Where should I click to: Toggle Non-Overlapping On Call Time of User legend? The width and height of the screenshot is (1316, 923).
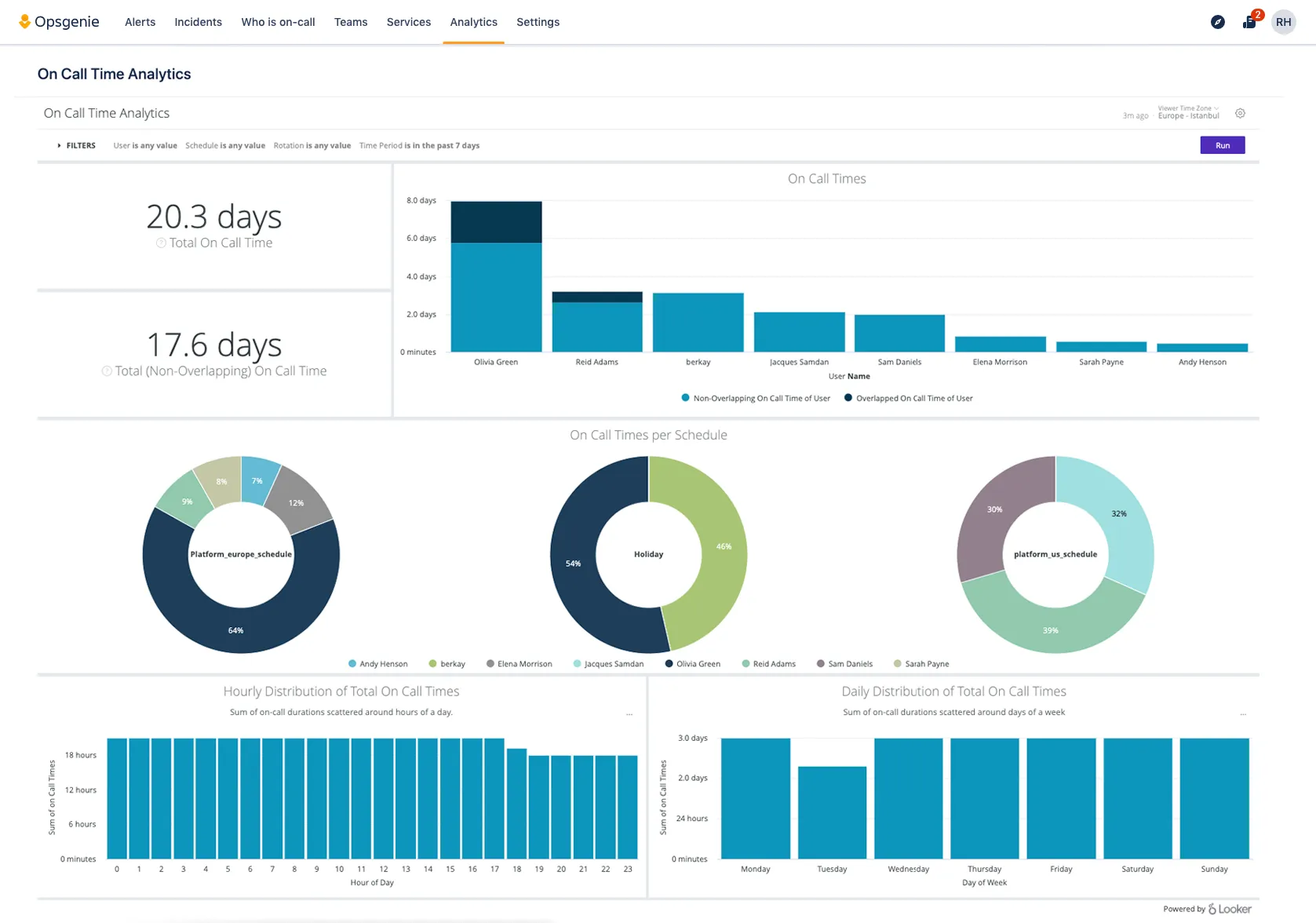pyautogui.click(x=756, y=398)
